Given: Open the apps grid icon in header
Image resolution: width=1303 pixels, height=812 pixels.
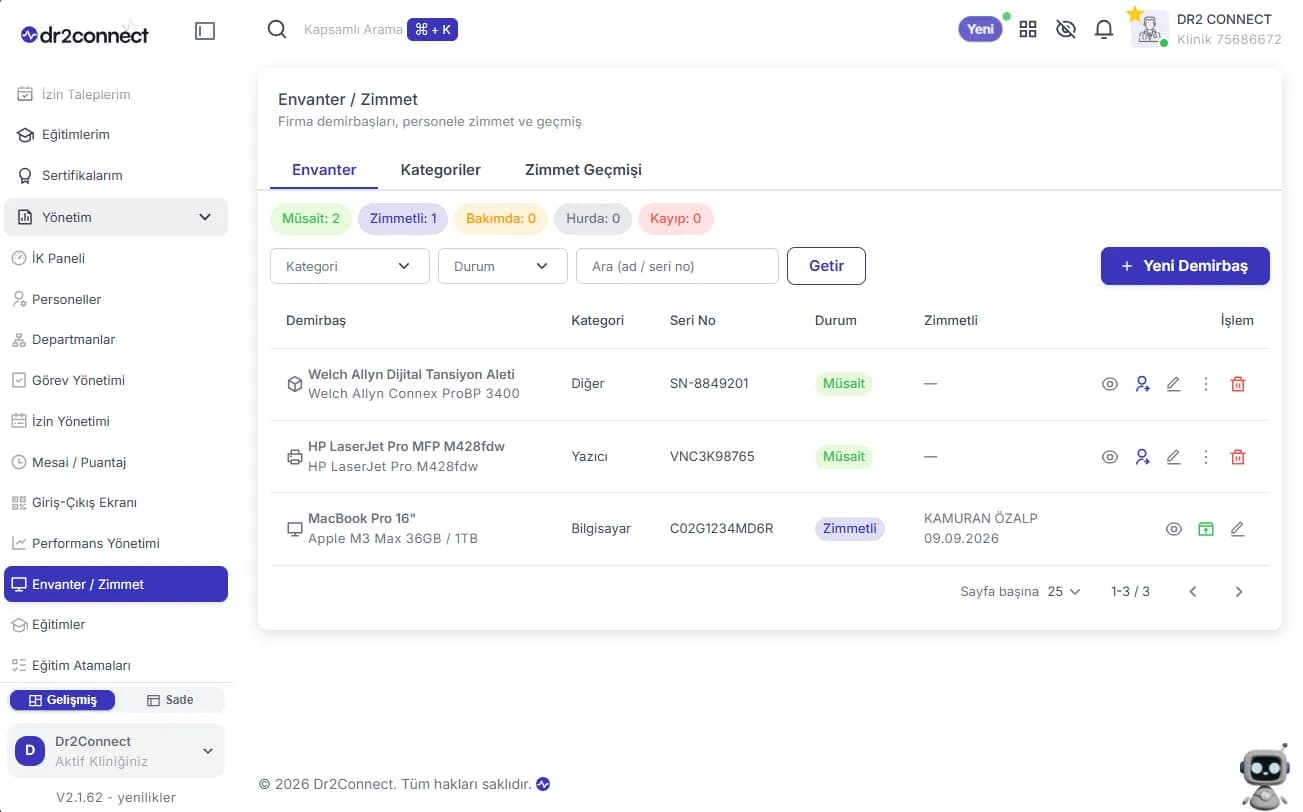Looking at the screenshot, I should 1028,29.
